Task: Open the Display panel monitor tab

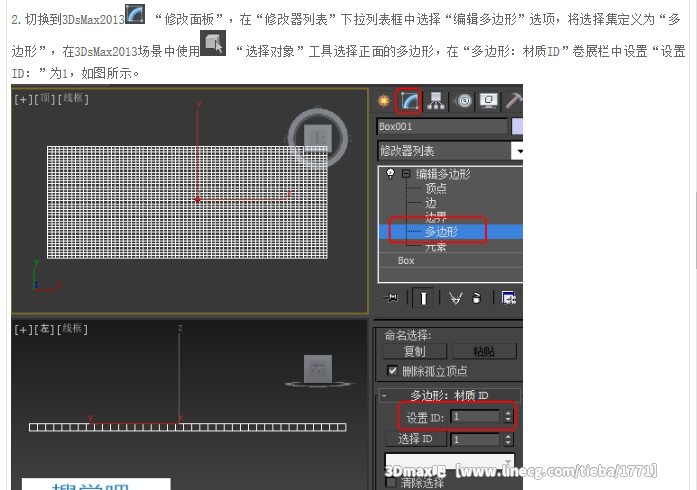Action: tap(489, 101)
